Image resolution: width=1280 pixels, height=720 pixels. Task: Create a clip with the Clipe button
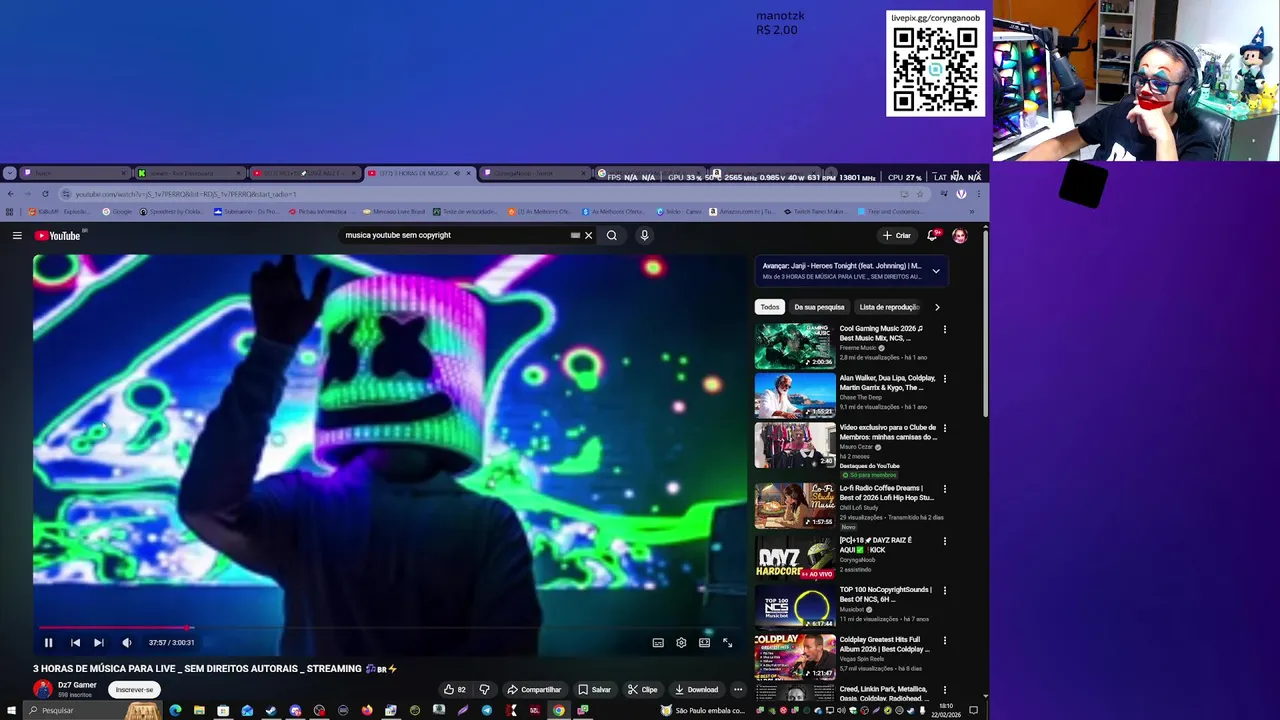coord(642,689)
